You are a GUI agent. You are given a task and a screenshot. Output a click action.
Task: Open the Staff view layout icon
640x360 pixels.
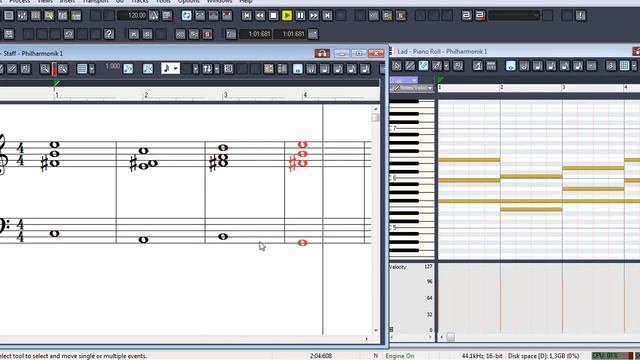click(x=82, y=69)
